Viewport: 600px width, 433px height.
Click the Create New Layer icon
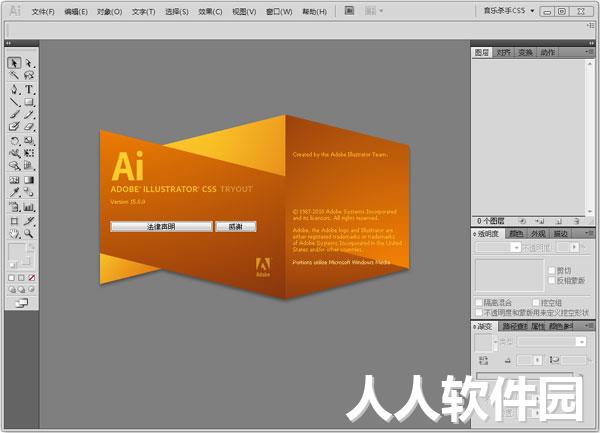[559, 221]
